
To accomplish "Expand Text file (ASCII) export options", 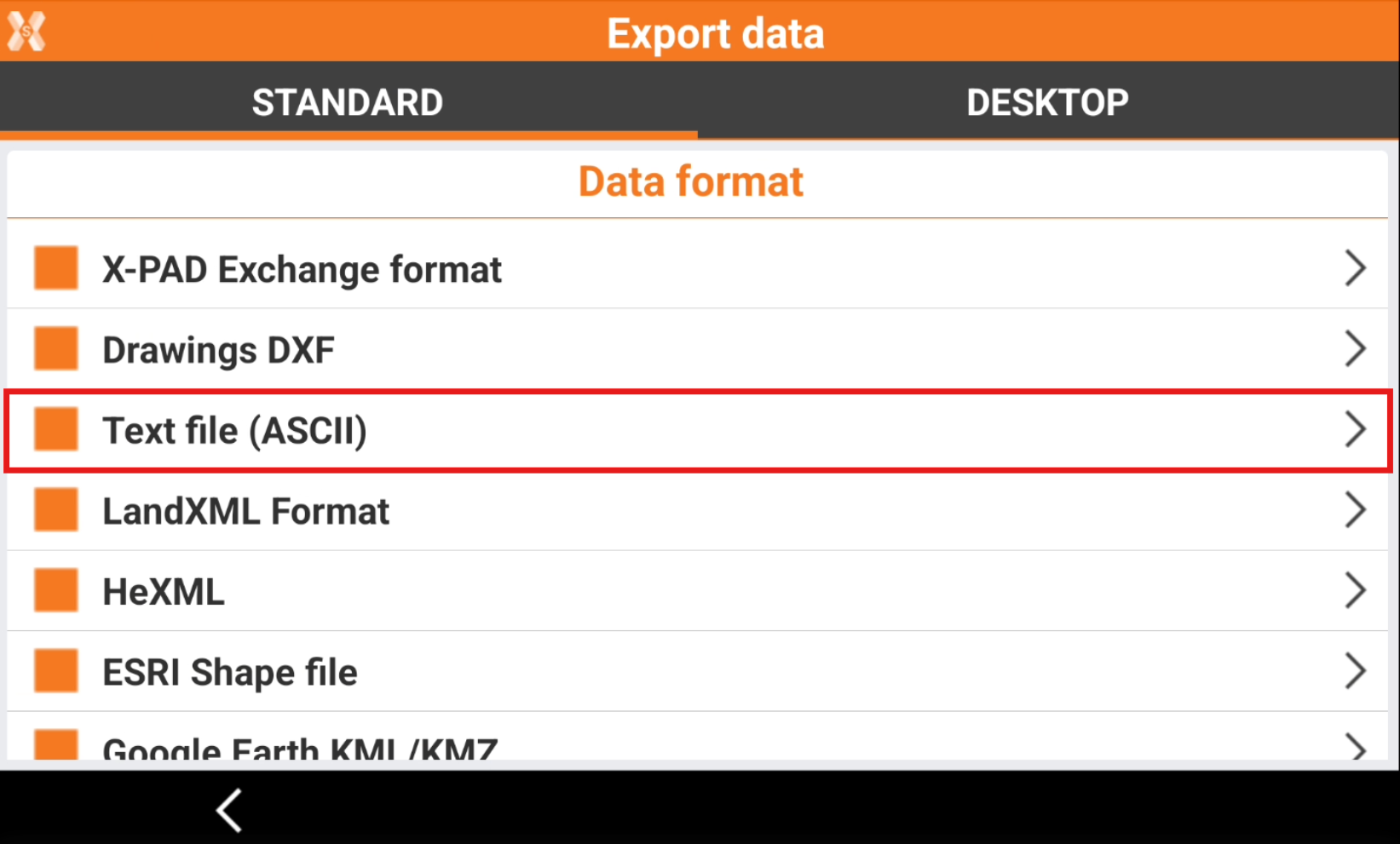I will pos(1357,429).
